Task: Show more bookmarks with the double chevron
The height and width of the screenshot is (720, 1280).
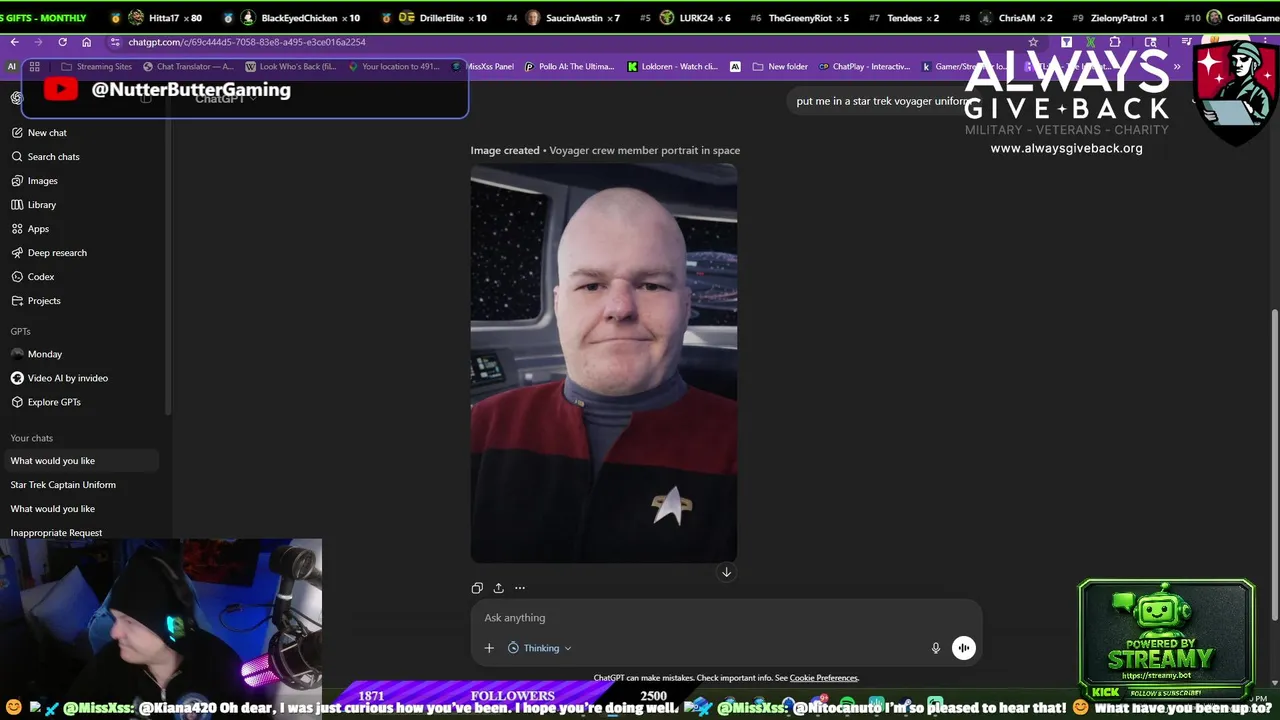Action: pyautogui.click(x=1177, y=67)
